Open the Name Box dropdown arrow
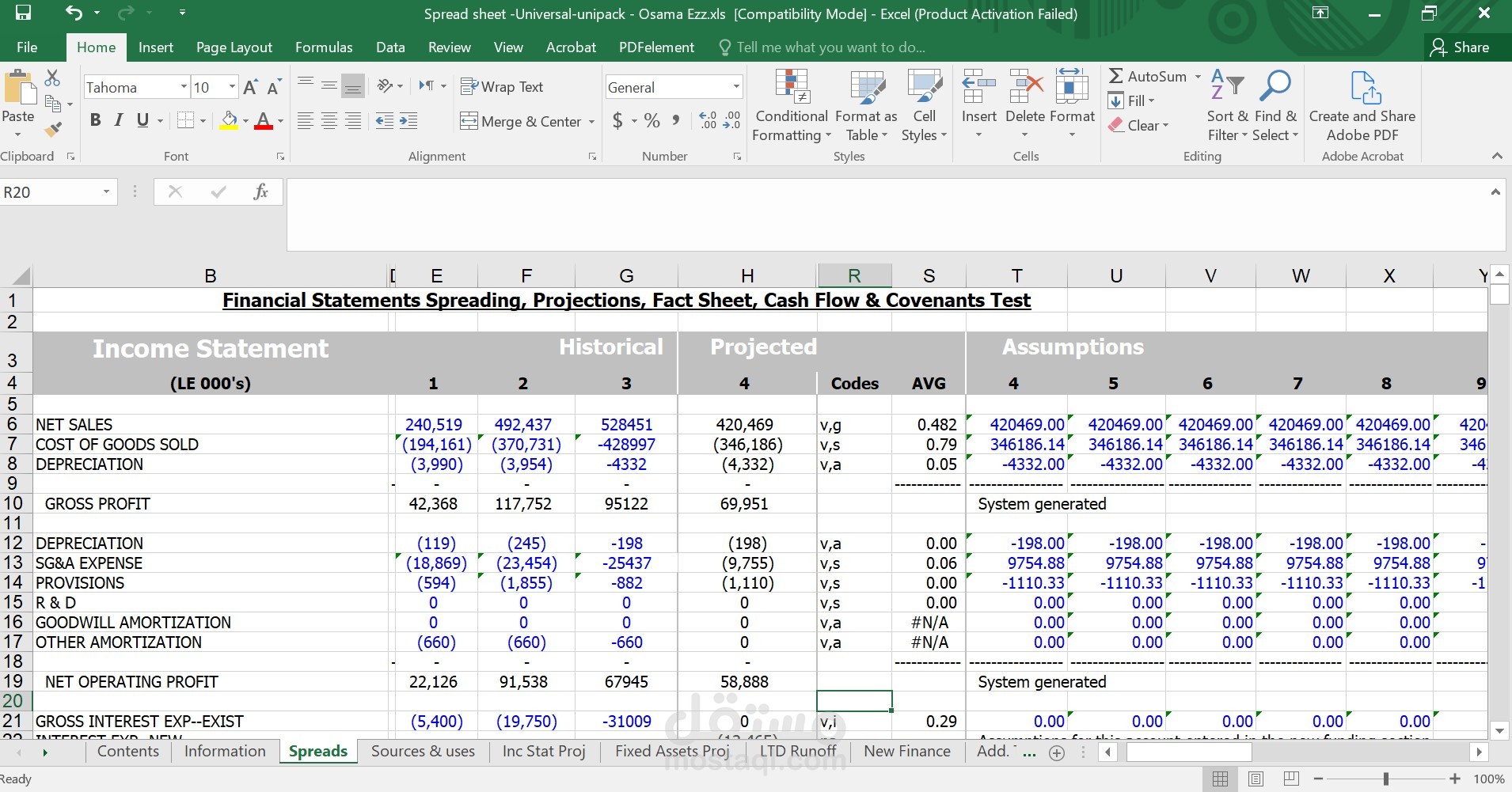1512x792 pixels. pyautogui.click(x=106, y=192)
